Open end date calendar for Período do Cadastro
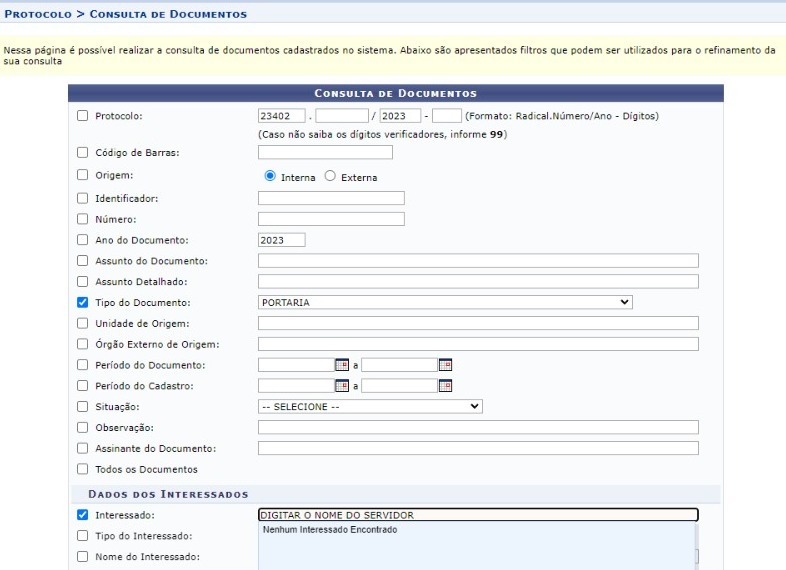This screenshot has width=786, height=570. [445, 386]
